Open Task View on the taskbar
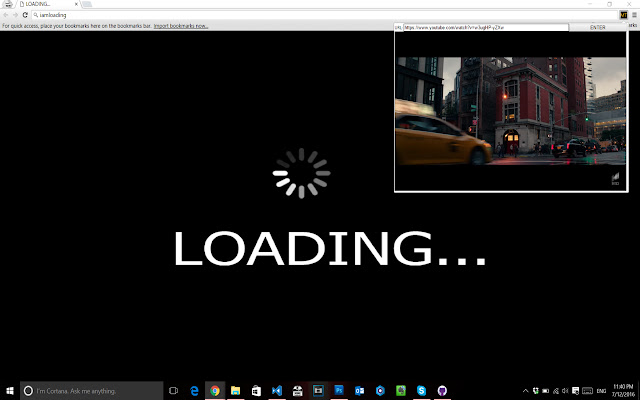This screenshot has height=400, width=640. click(x=173, y=391)
